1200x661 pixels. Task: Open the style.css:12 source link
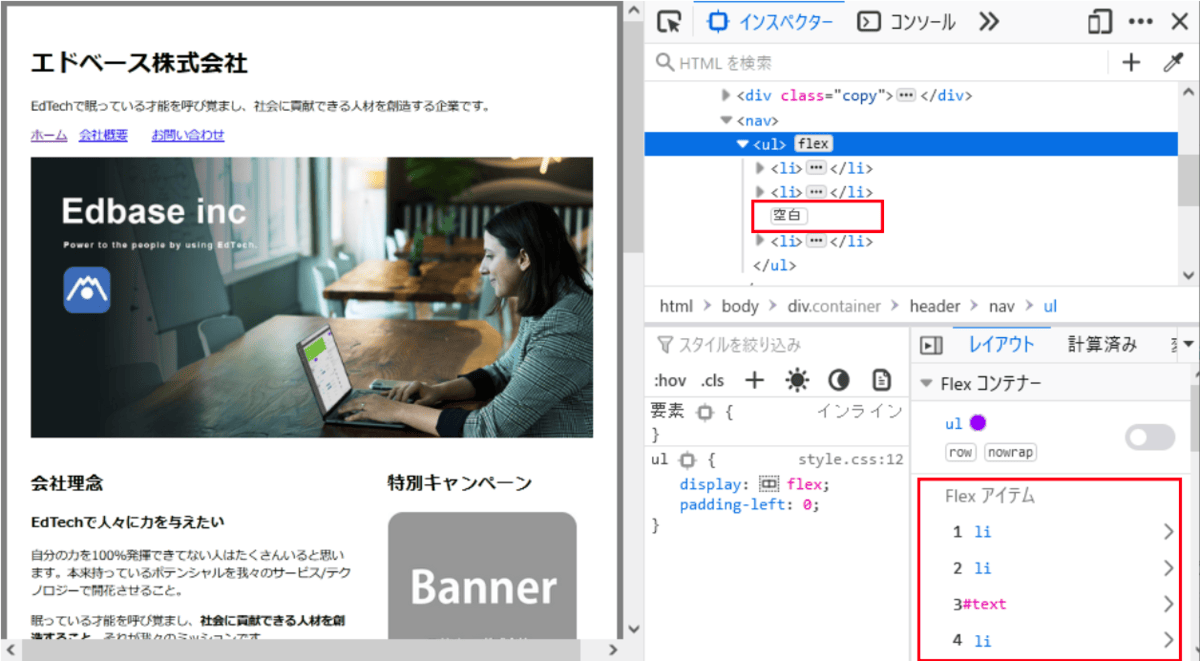[x=850, y=460]
